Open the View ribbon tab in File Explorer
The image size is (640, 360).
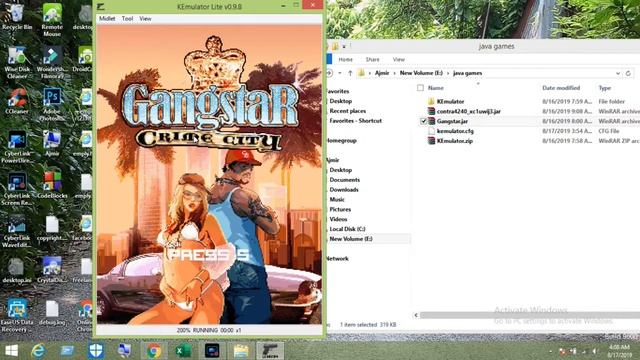pyautogui.click(x=398, y=60)
